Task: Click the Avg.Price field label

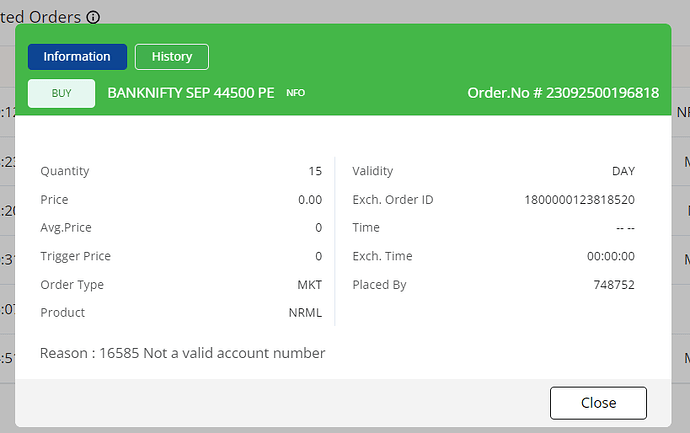Action: point(66,228)
